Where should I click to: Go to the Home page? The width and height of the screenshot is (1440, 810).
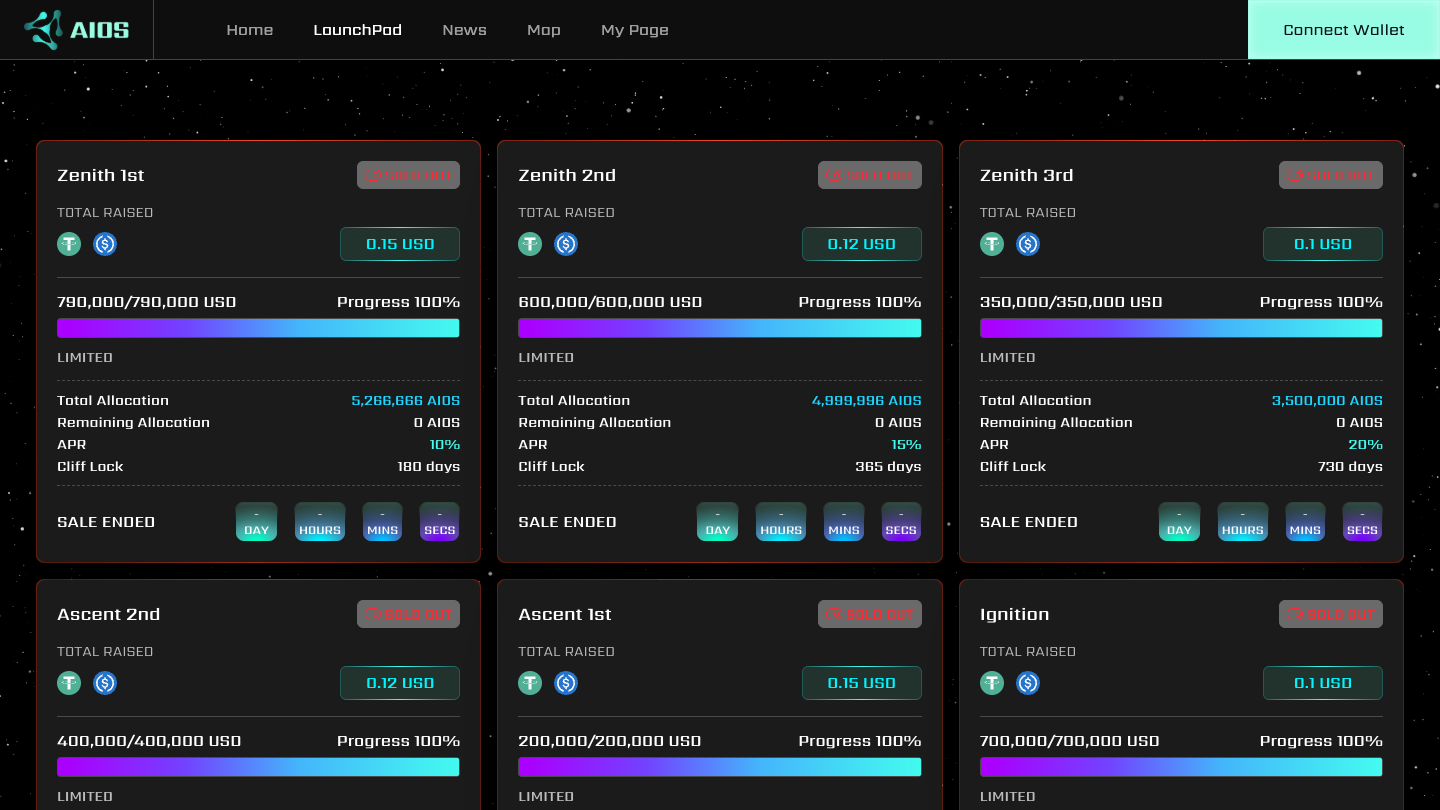pyautogui.click(x=250, y=30)
